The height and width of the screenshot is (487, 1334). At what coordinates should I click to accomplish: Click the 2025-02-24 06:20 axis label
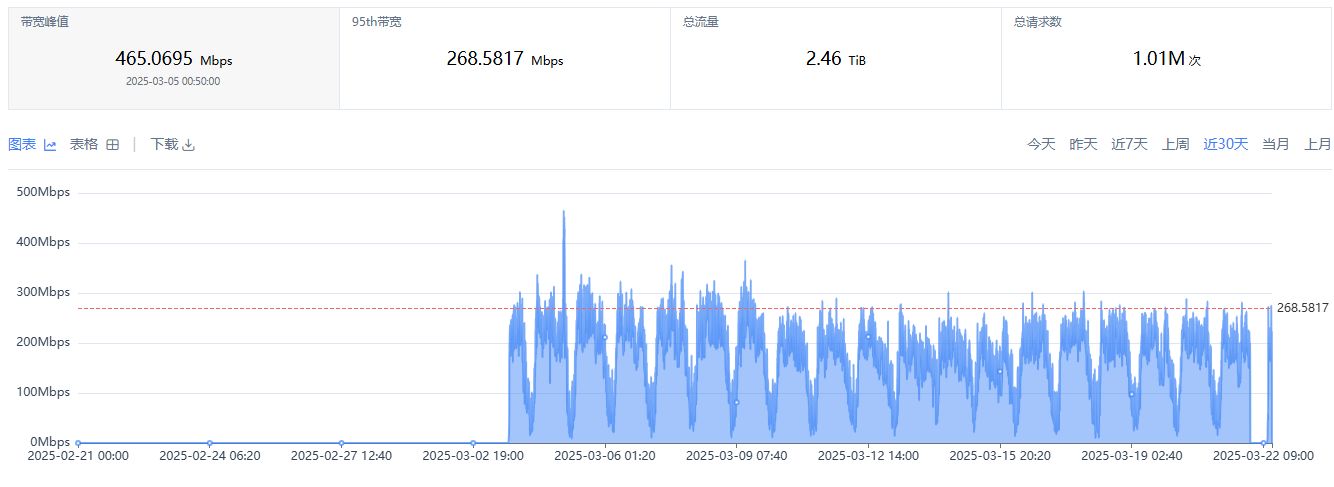coord(209,456)
